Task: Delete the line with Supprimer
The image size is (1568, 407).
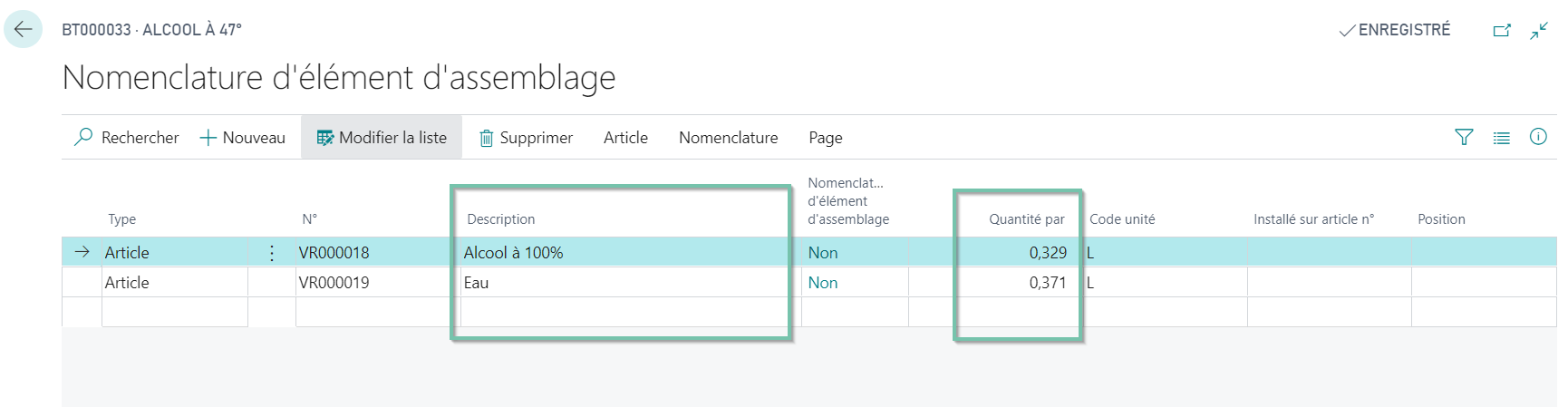Action: (x=526, y=138)
